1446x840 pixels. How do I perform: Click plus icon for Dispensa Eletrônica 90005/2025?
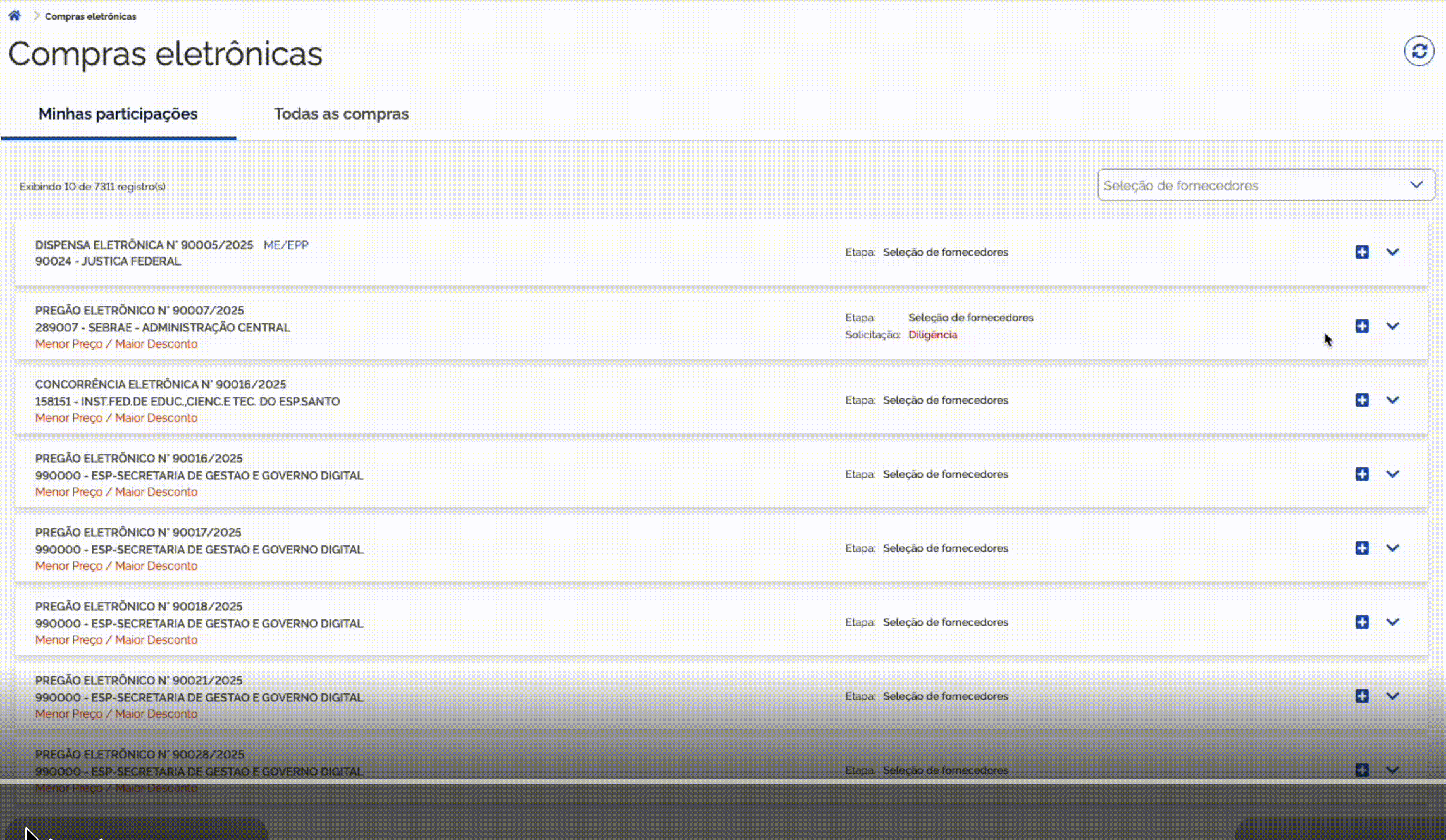pyautogui.click(x=1362, y=252)
